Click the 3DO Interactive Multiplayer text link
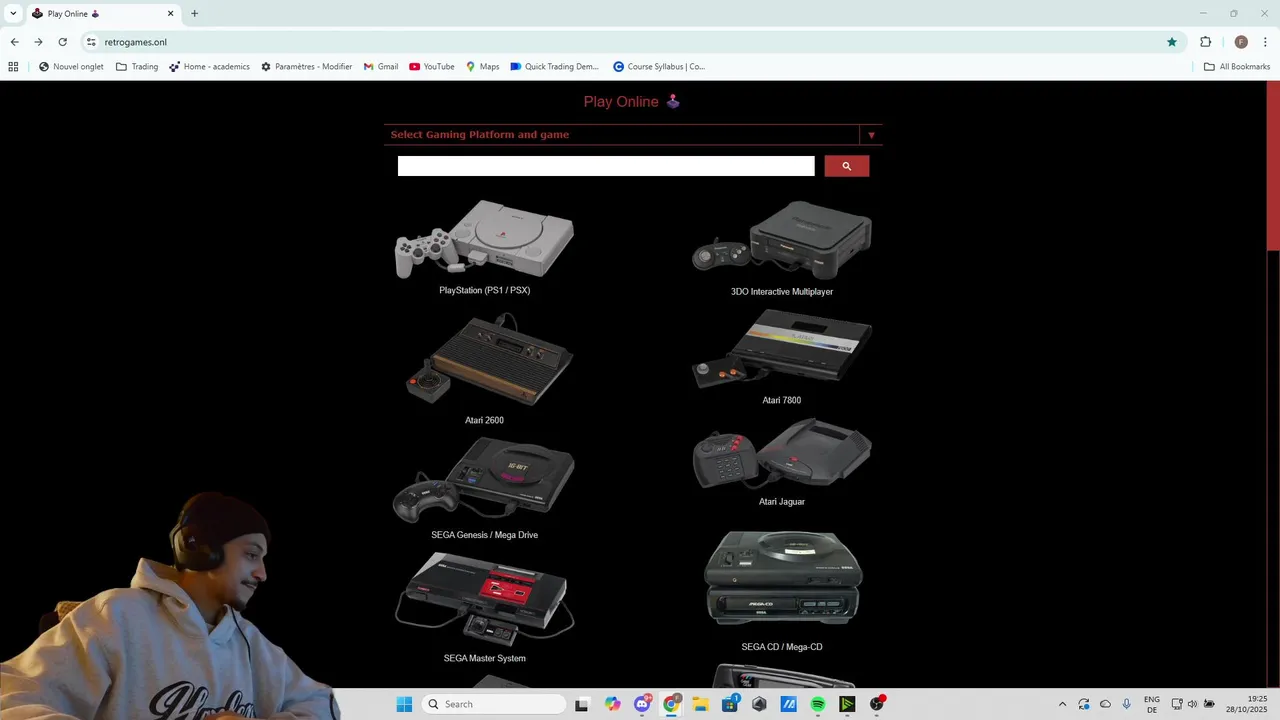The height and width of the screenshot is (720, 1280). tap(782, 292)
